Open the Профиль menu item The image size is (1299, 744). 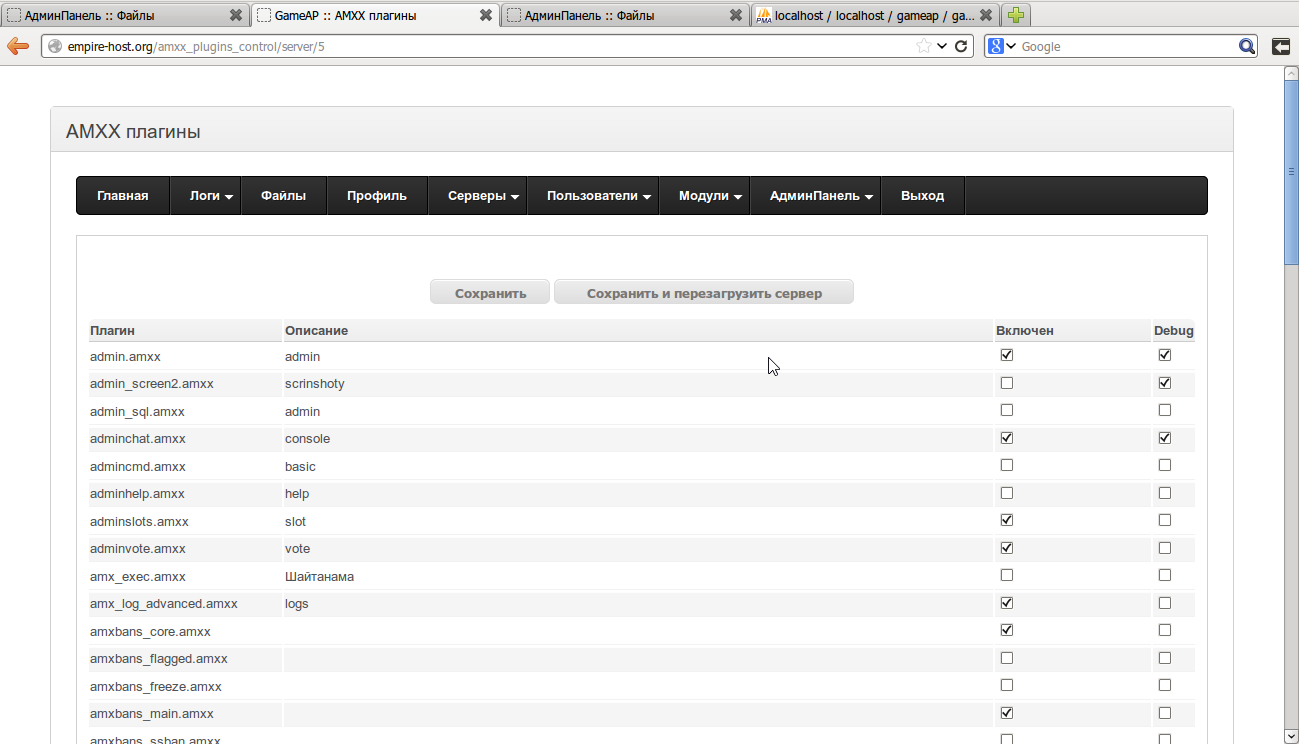pos(377,196)
